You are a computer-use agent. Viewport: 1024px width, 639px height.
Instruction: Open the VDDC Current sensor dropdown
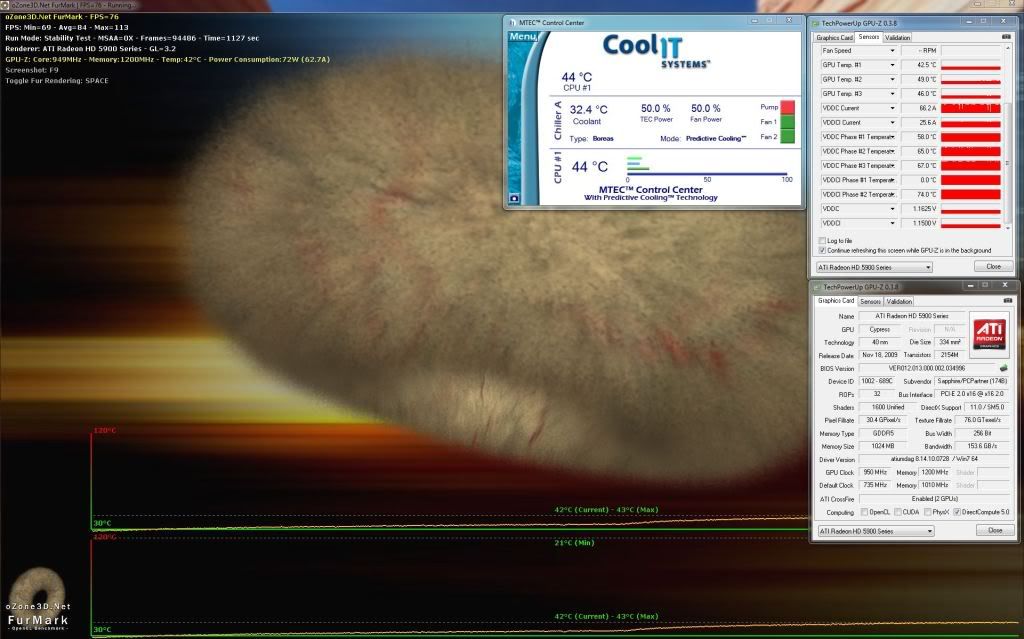coord(892,108)
